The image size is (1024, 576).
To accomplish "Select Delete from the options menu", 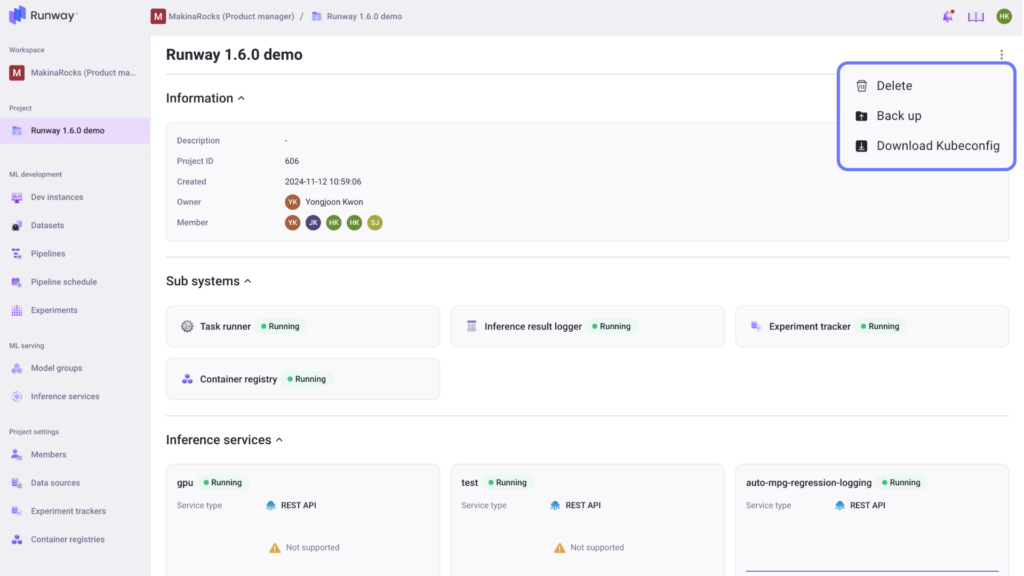I will click(894, 86).
